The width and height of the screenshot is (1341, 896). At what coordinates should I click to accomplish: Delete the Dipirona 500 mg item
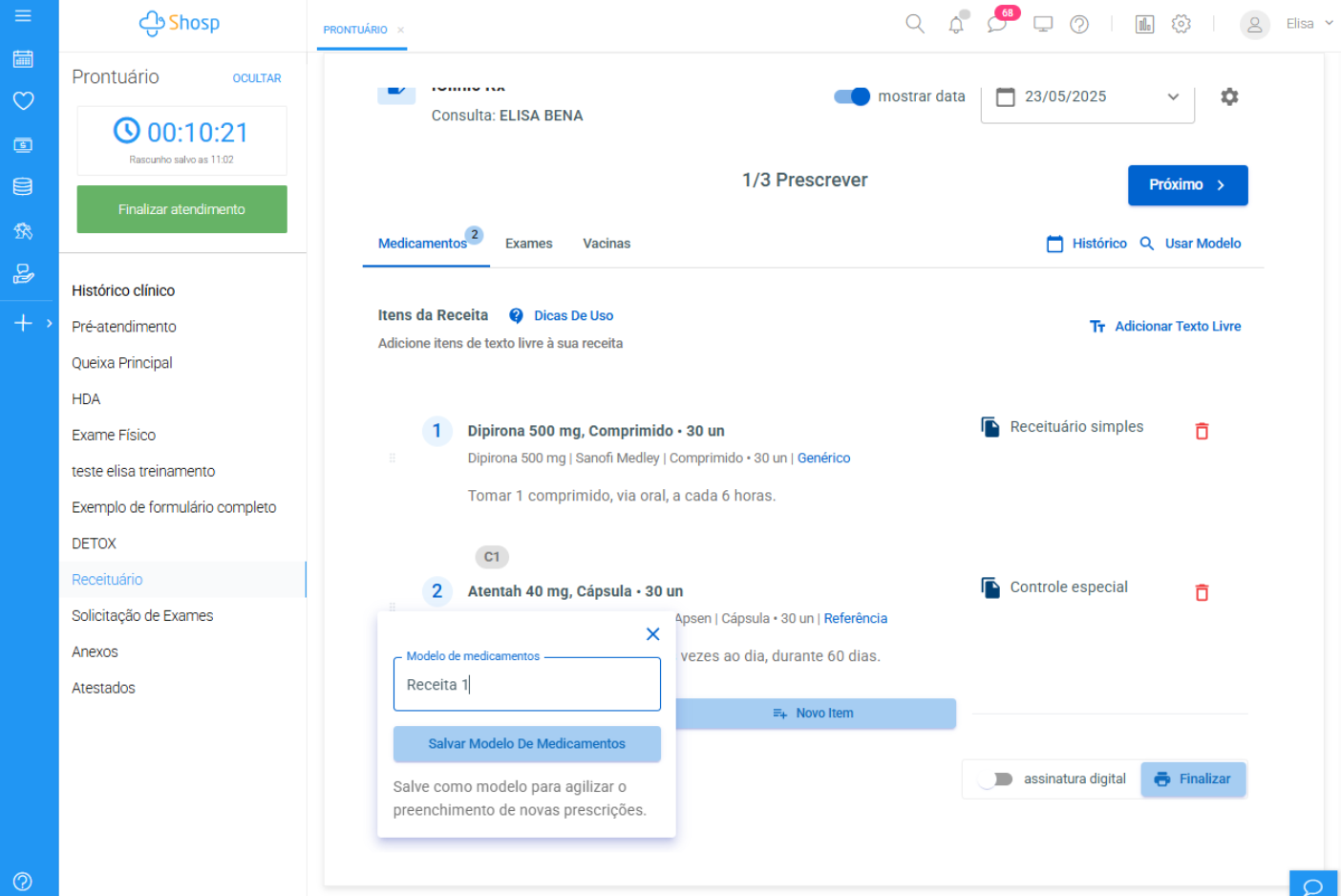[1202, 432]
